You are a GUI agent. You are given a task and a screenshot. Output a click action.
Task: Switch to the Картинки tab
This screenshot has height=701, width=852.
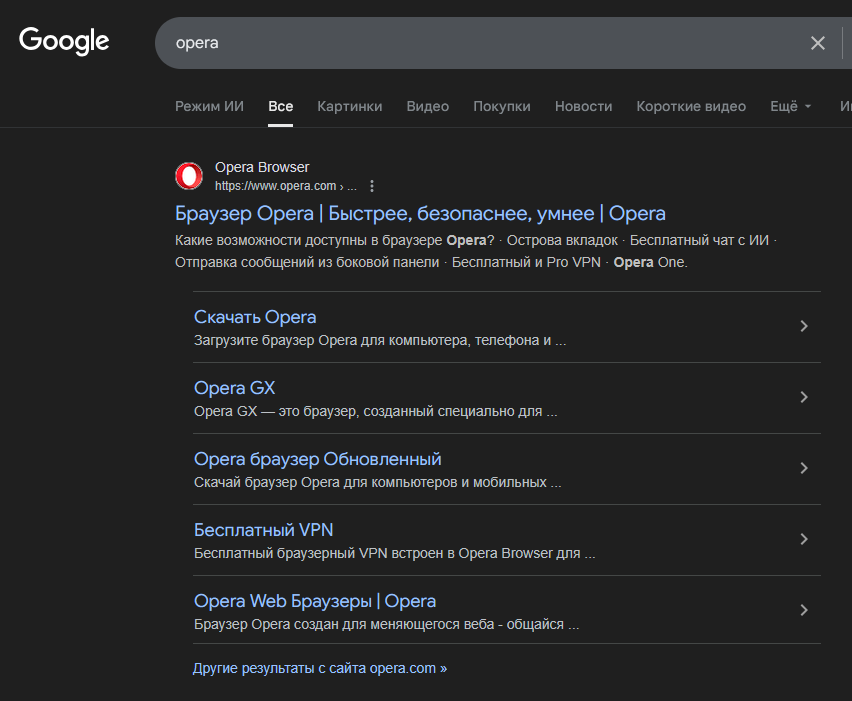click(x=349, y=106)
